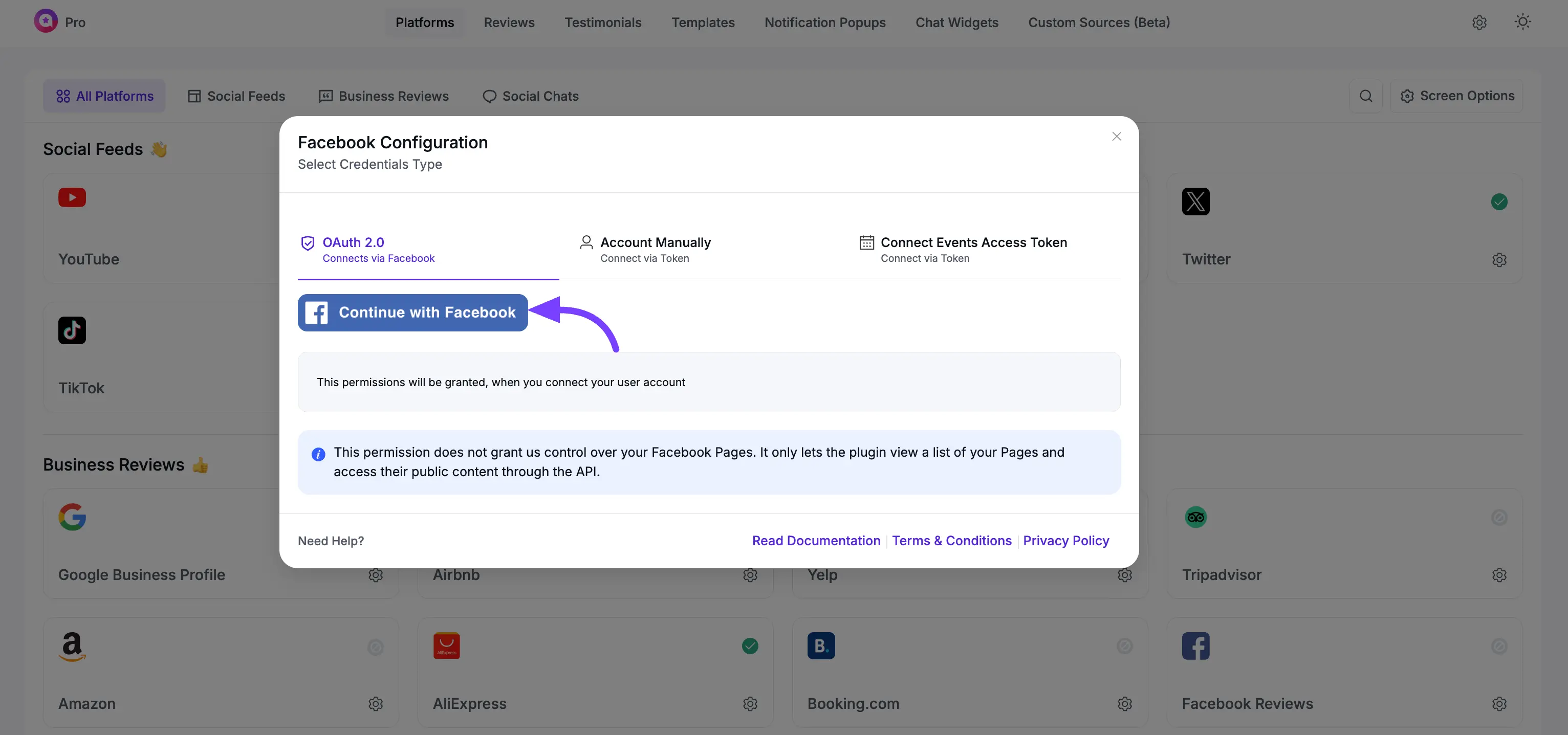1568x735 pixels.
Task: Click the Facebook Reviews platform icon
Action: click(1195, 645)
